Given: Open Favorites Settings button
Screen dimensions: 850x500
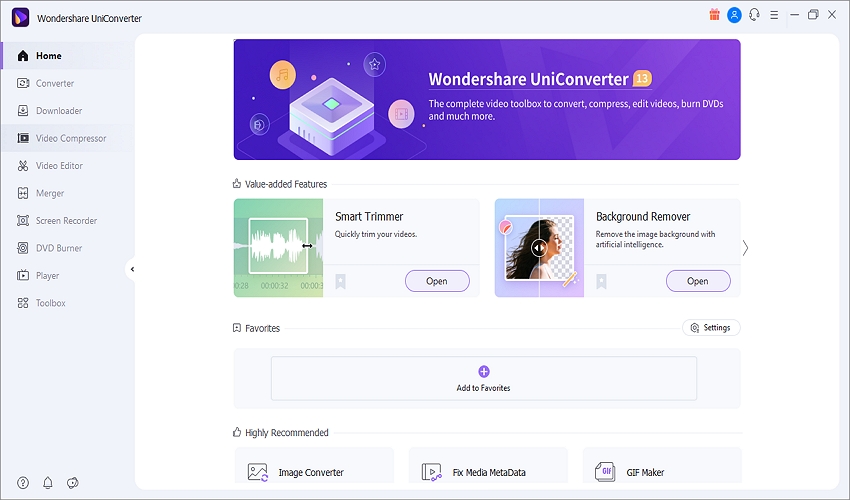Looking at the screenshot, I should [x=711, y=328].
